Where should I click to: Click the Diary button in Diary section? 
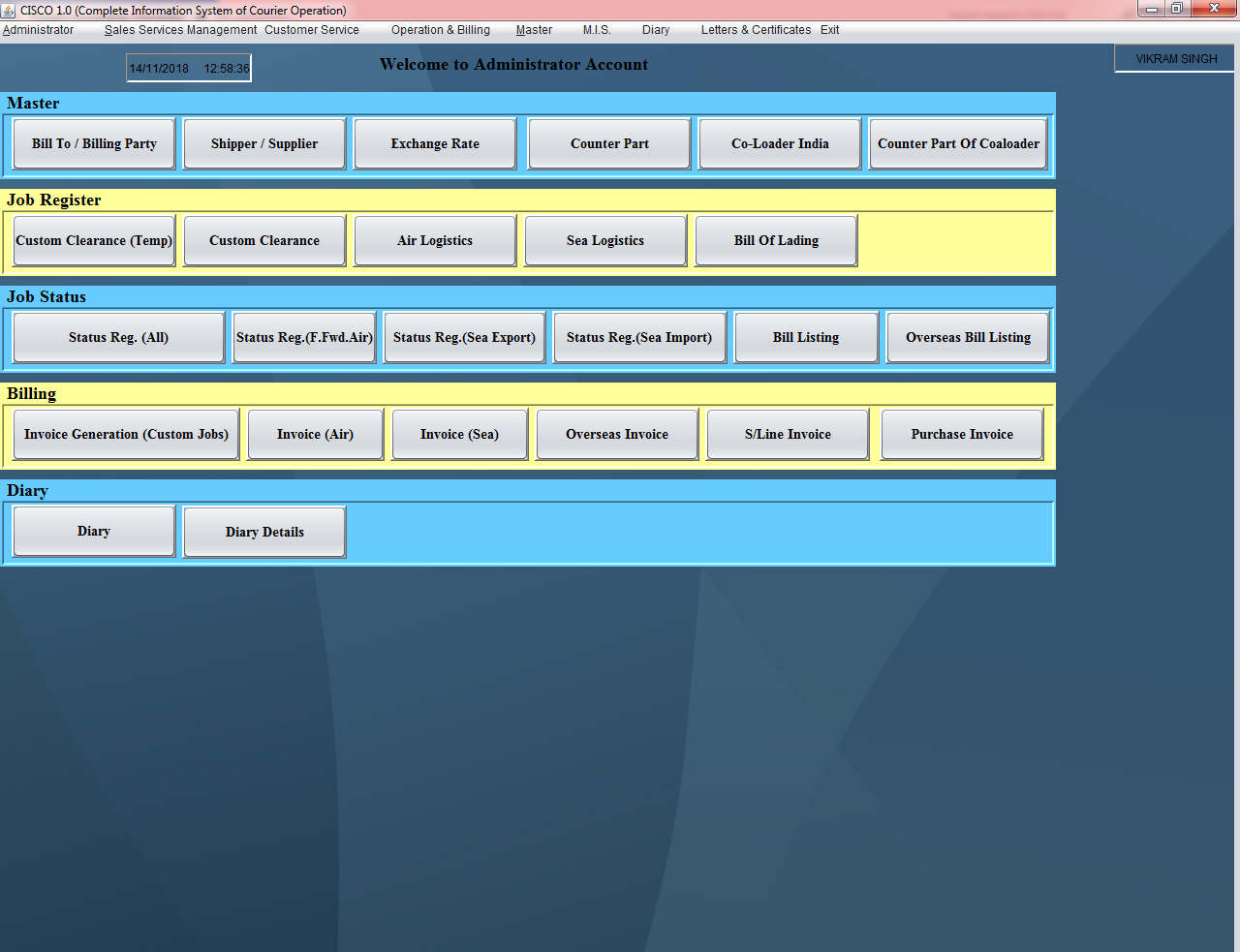94,531
